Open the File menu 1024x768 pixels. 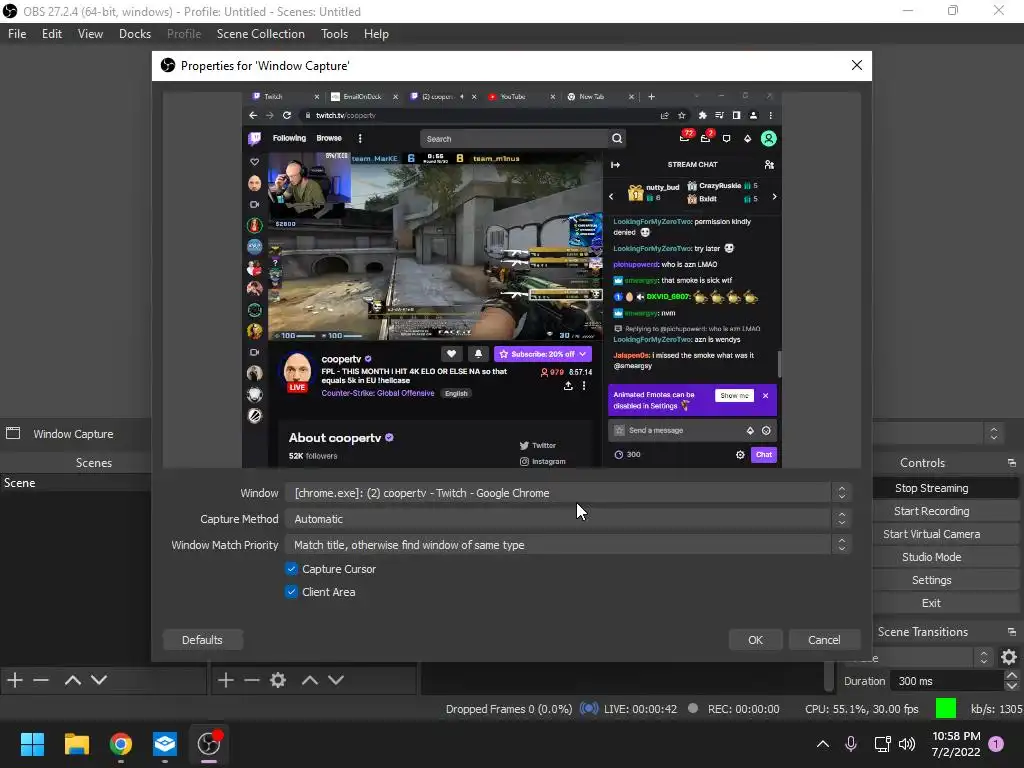pos(17,34)
